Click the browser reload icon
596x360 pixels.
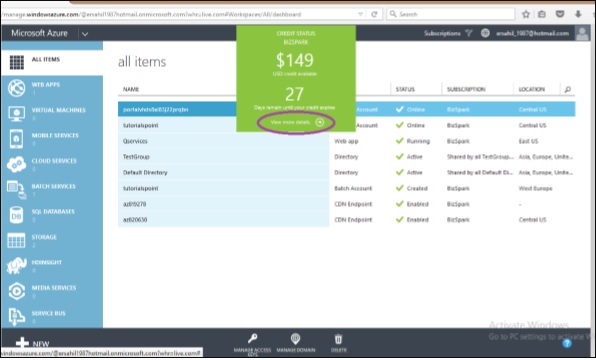tap(374, 14)
